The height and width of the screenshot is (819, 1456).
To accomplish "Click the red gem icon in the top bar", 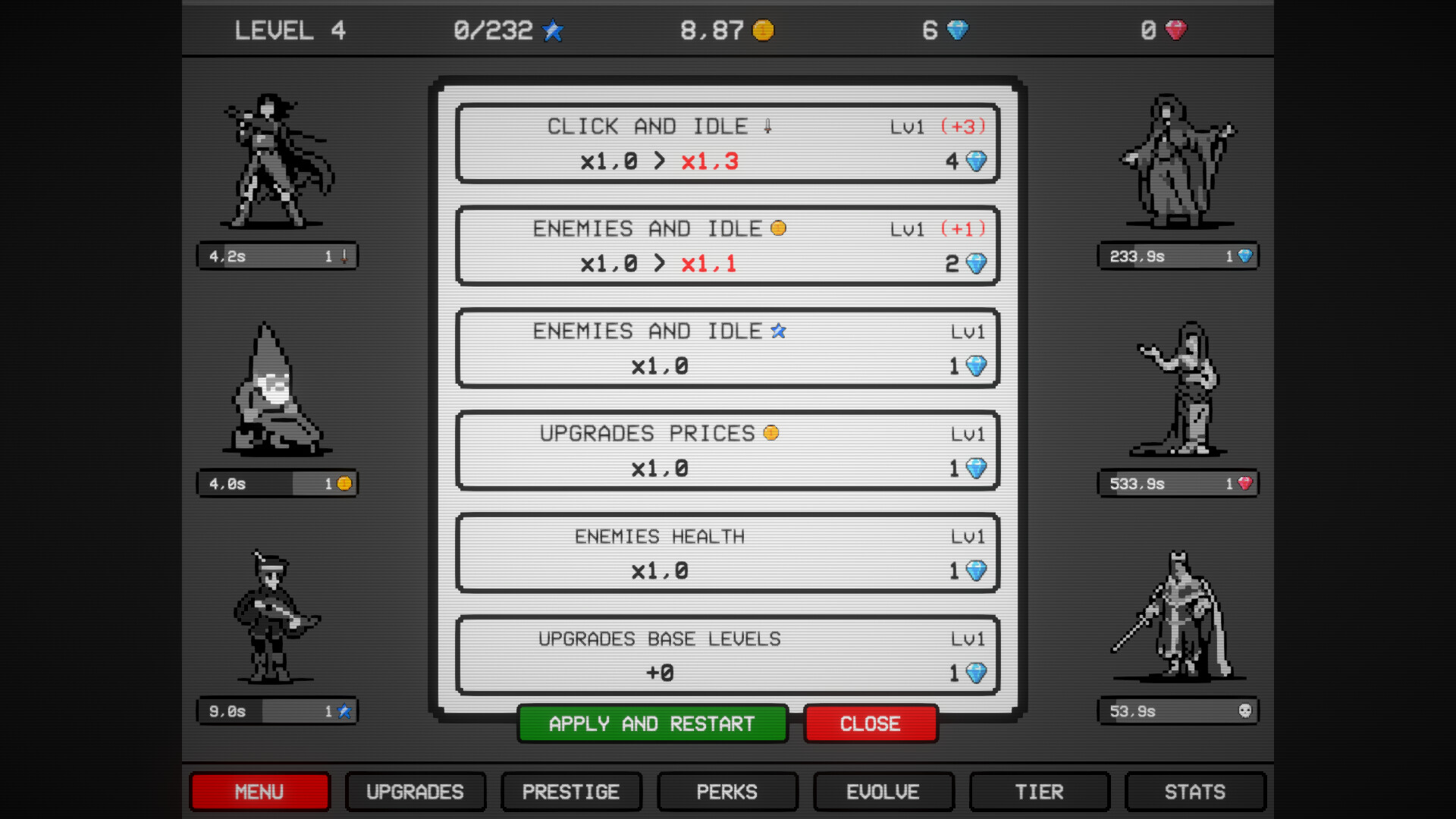I will (1175, 30).
